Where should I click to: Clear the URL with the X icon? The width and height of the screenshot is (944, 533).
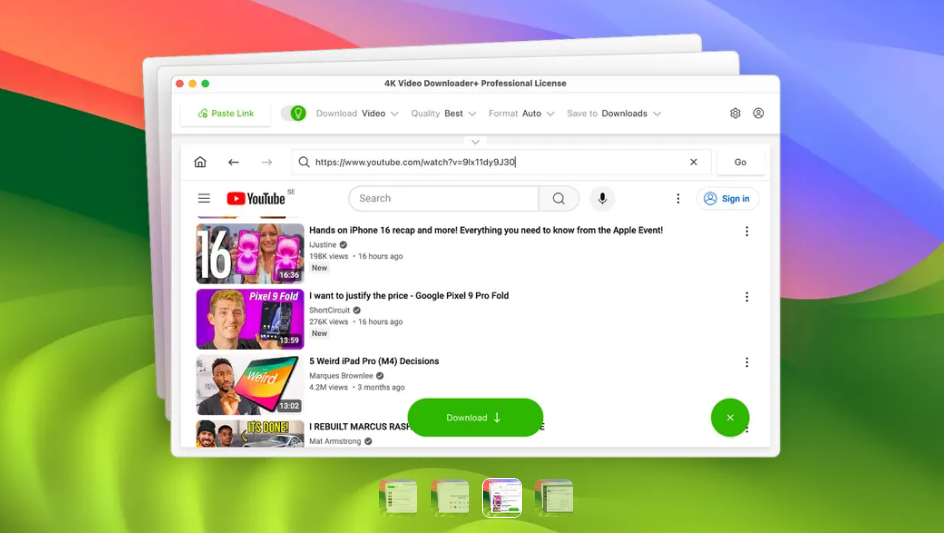click(x=694, y=162)
